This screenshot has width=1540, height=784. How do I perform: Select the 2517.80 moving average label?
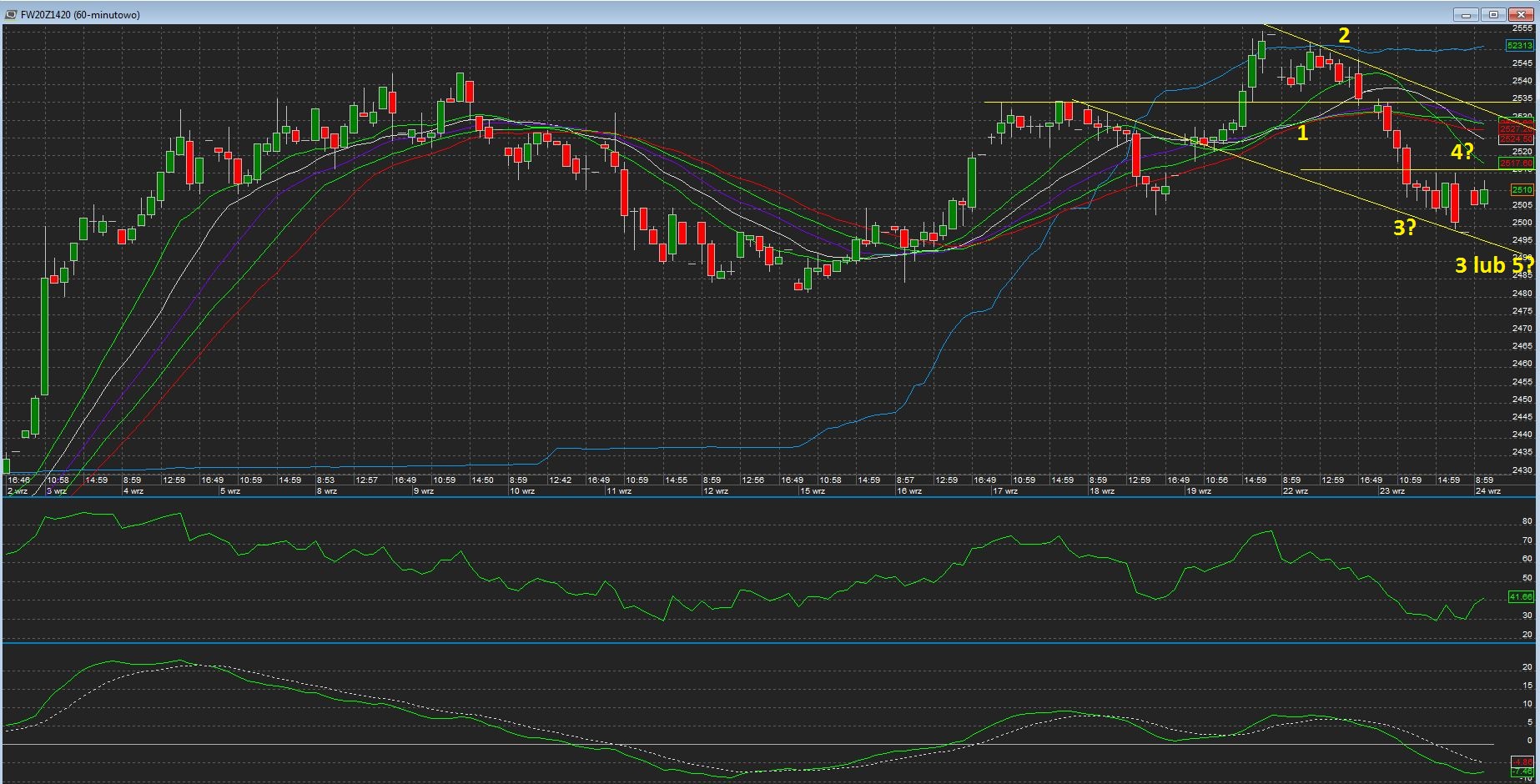click(1516, 163)
